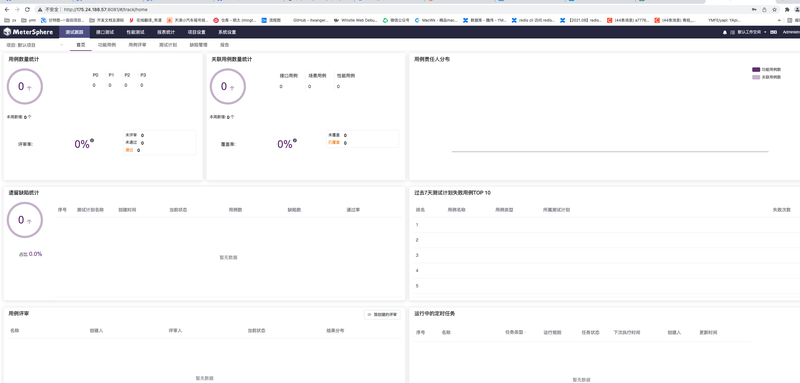Click the 接口用例 count label
This screenshot has width=800, height=383.
[x=288, y=75]
